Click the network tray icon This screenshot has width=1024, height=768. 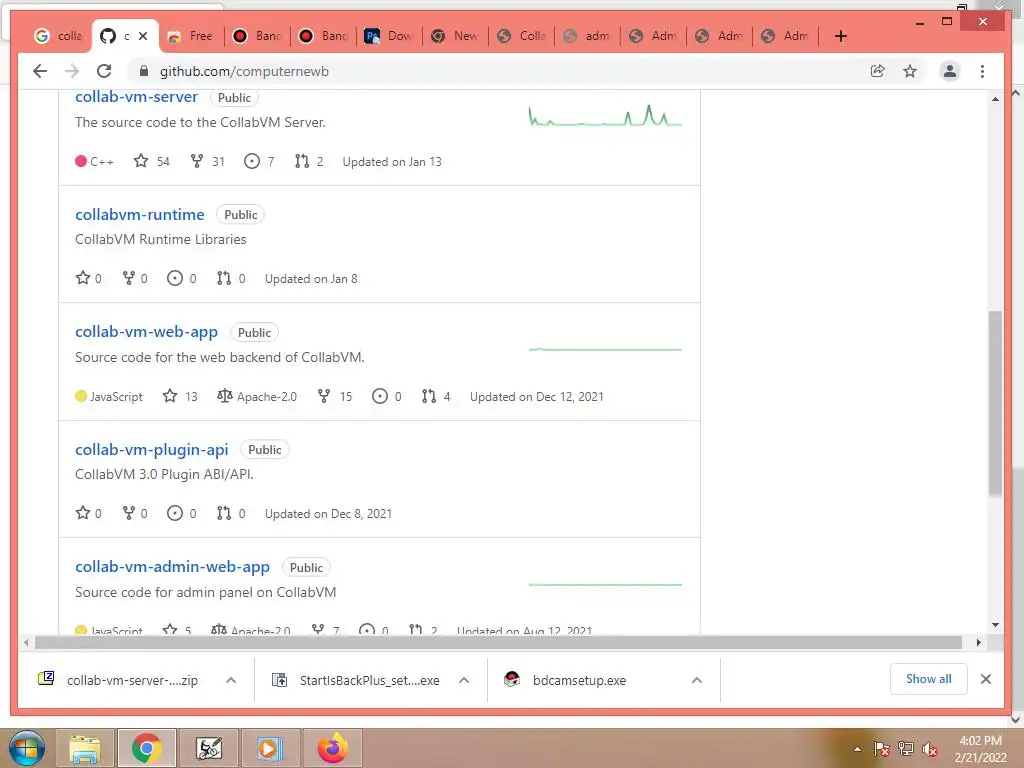[906, 749]
